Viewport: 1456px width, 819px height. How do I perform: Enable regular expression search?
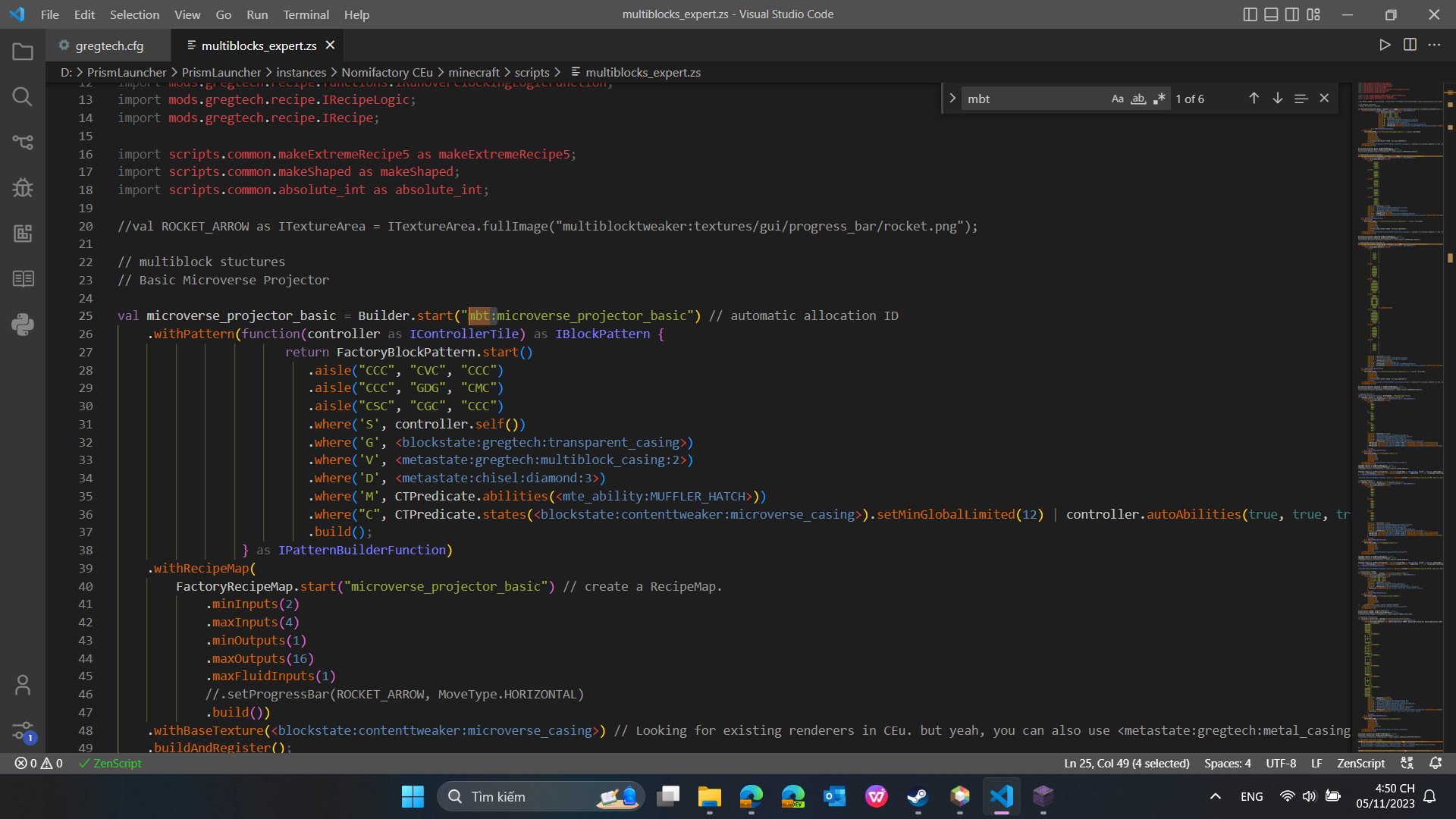tap(1159, 99)
